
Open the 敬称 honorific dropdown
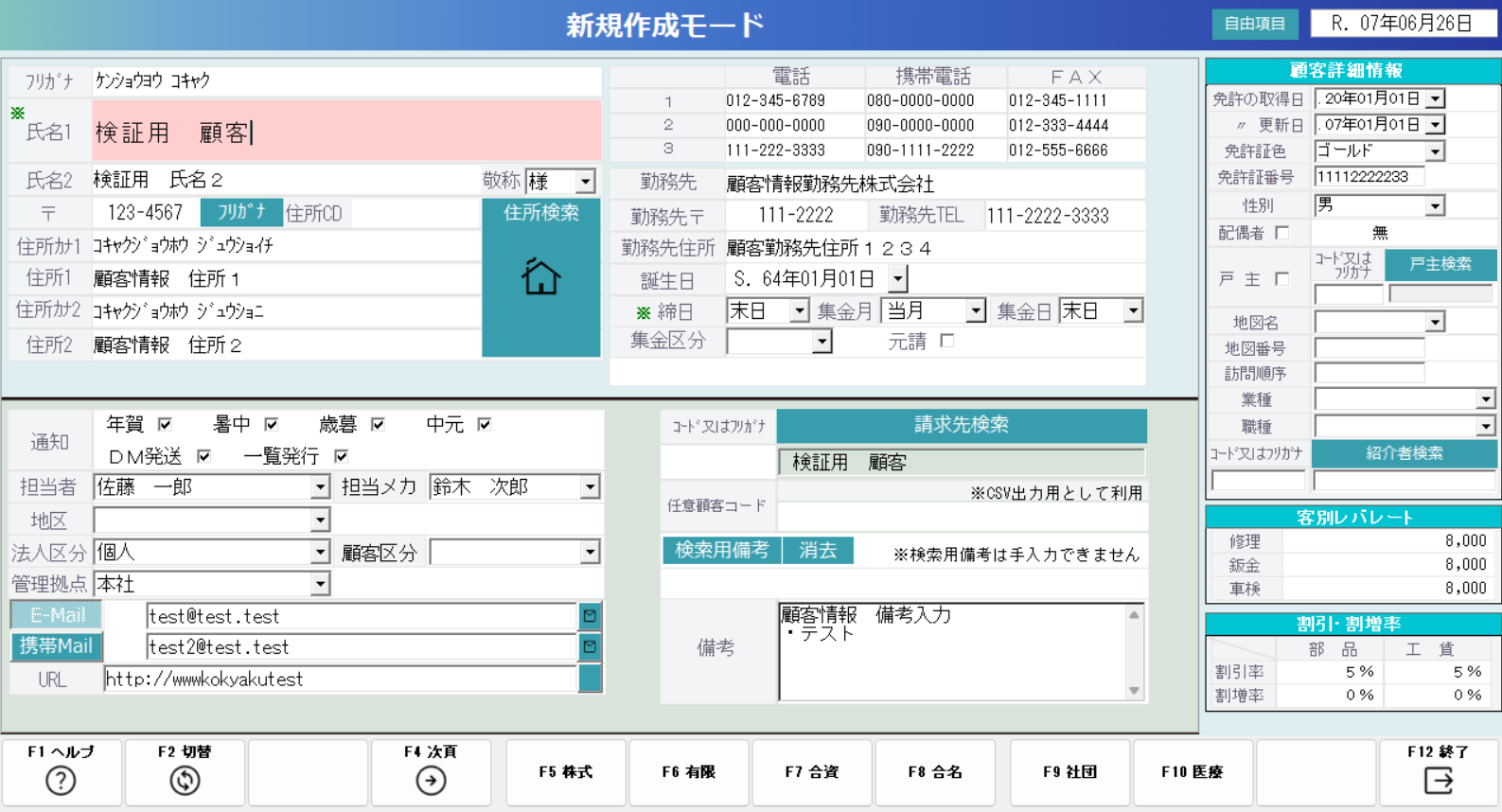pyautogui.click(x=586, y=181)
